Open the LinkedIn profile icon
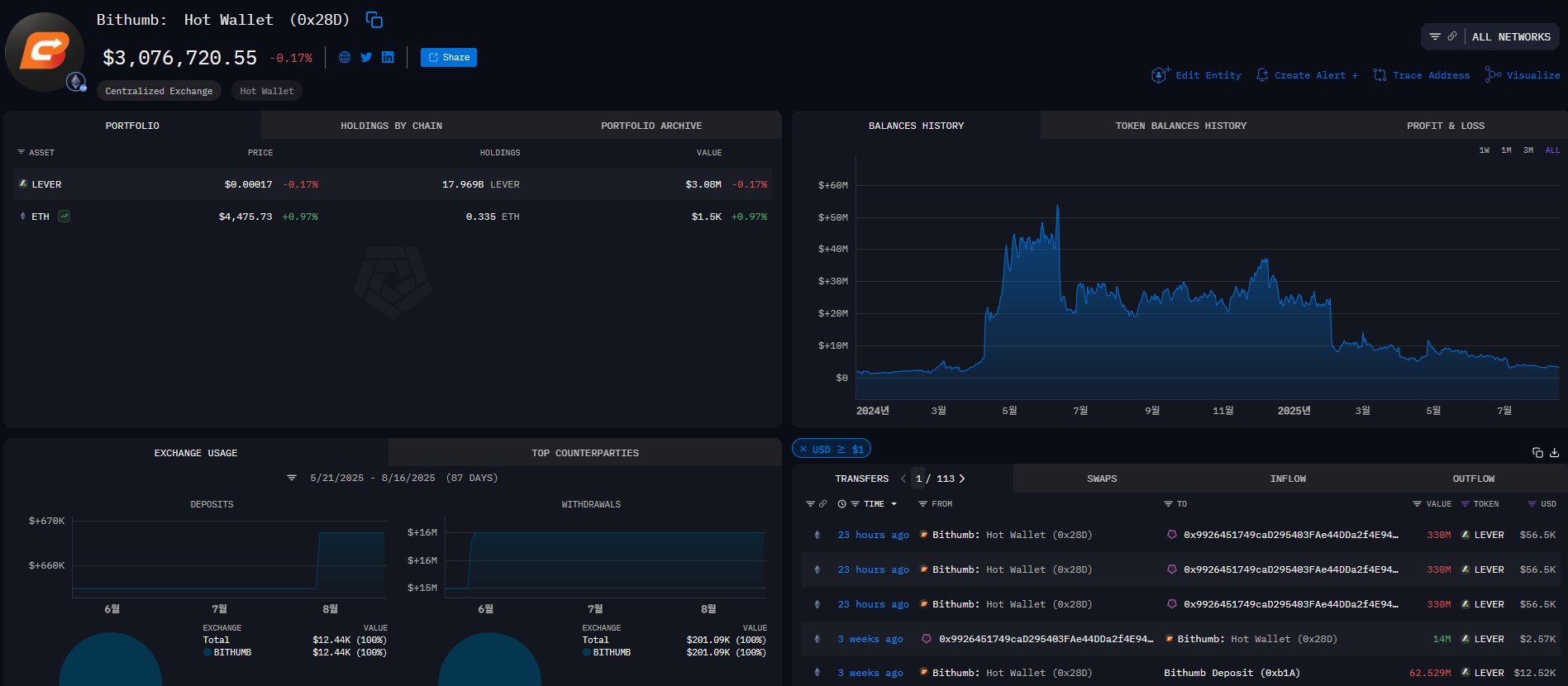The width and height of the screenshot is (1568, 686). (388, 57)
